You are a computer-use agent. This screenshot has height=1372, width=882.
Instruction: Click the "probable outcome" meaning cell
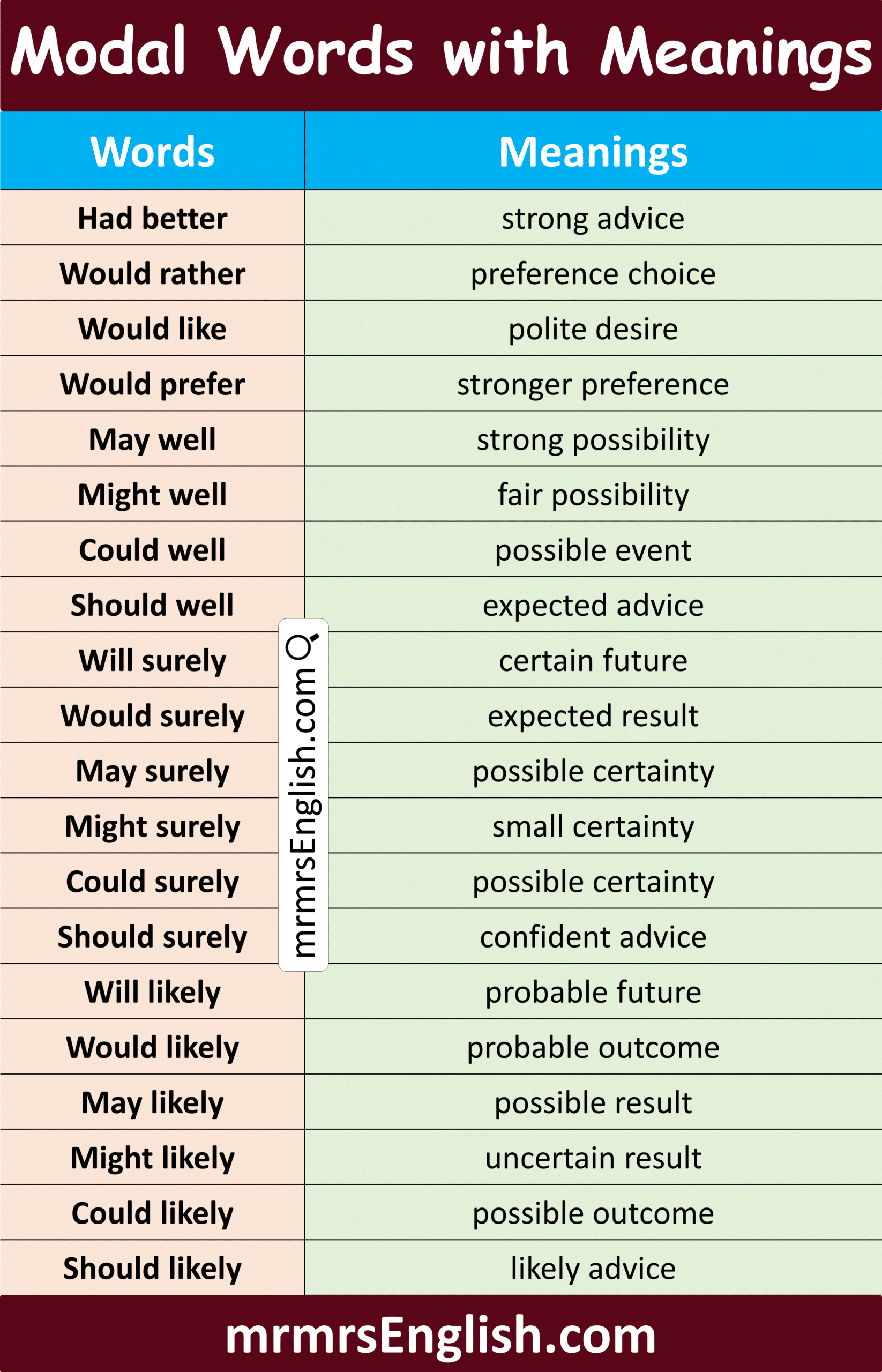coord(593,1047)
